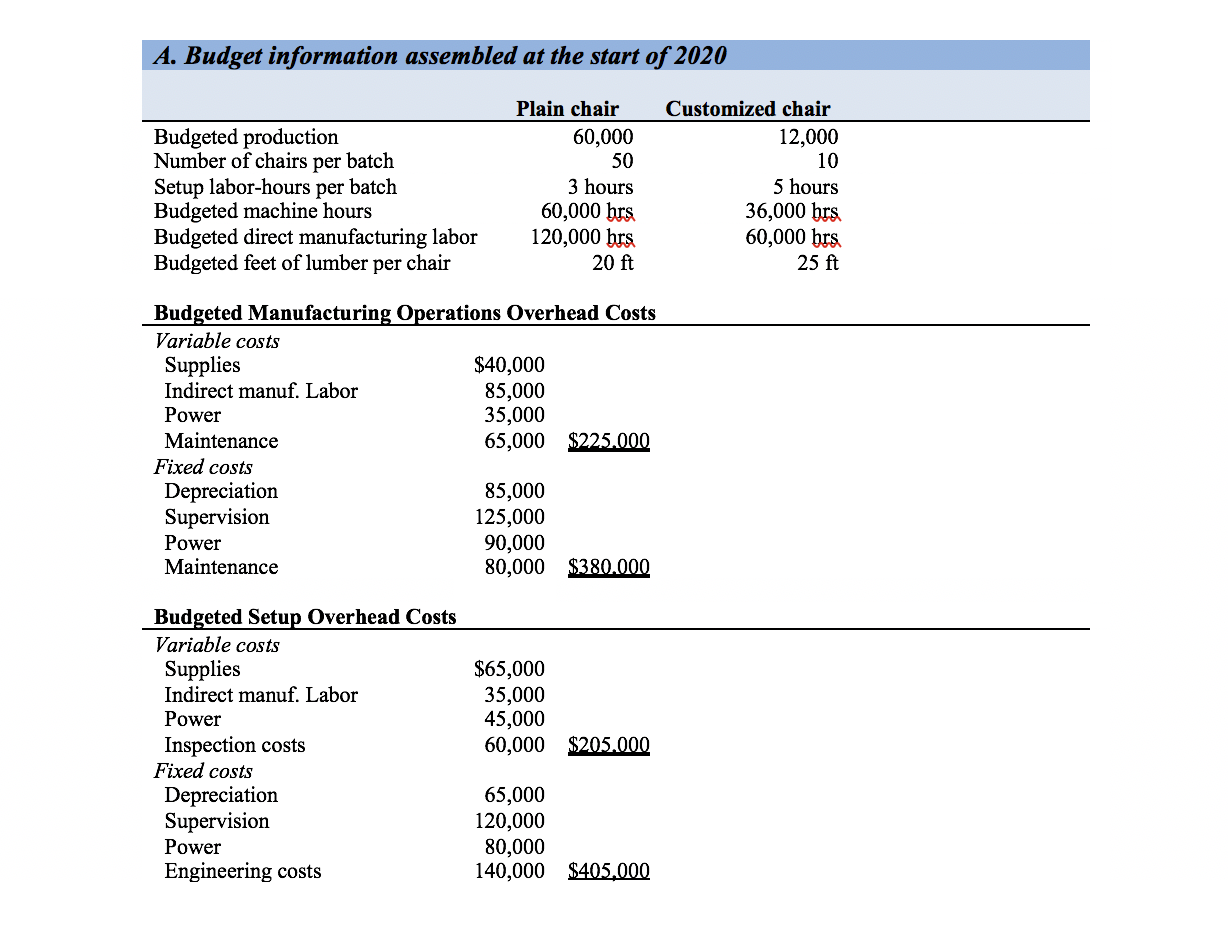Click the Engineering costs 140,000 value

pos(514,870)
